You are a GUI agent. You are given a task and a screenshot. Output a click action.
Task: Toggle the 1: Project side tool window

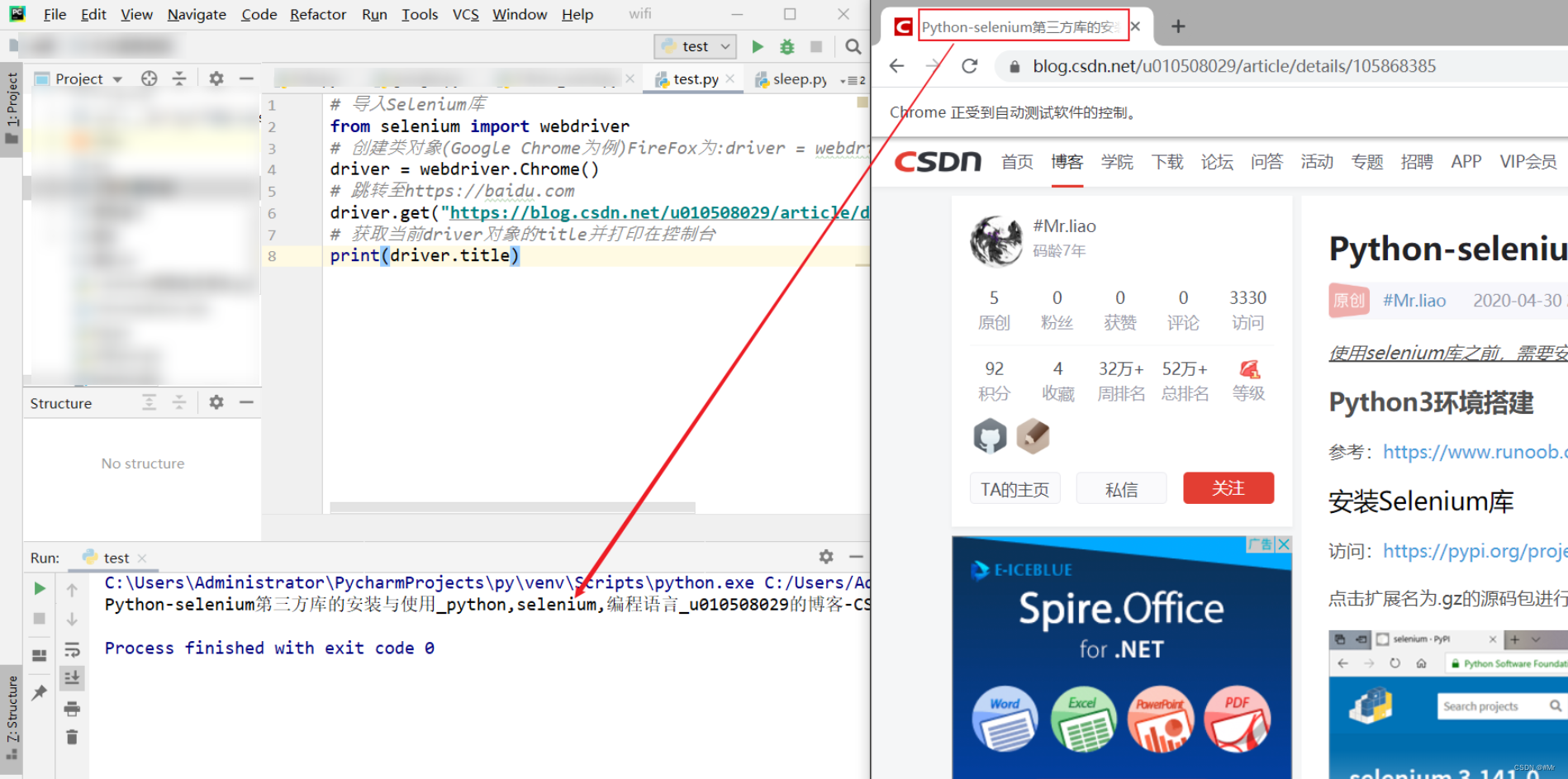click(x=12, y=108)
